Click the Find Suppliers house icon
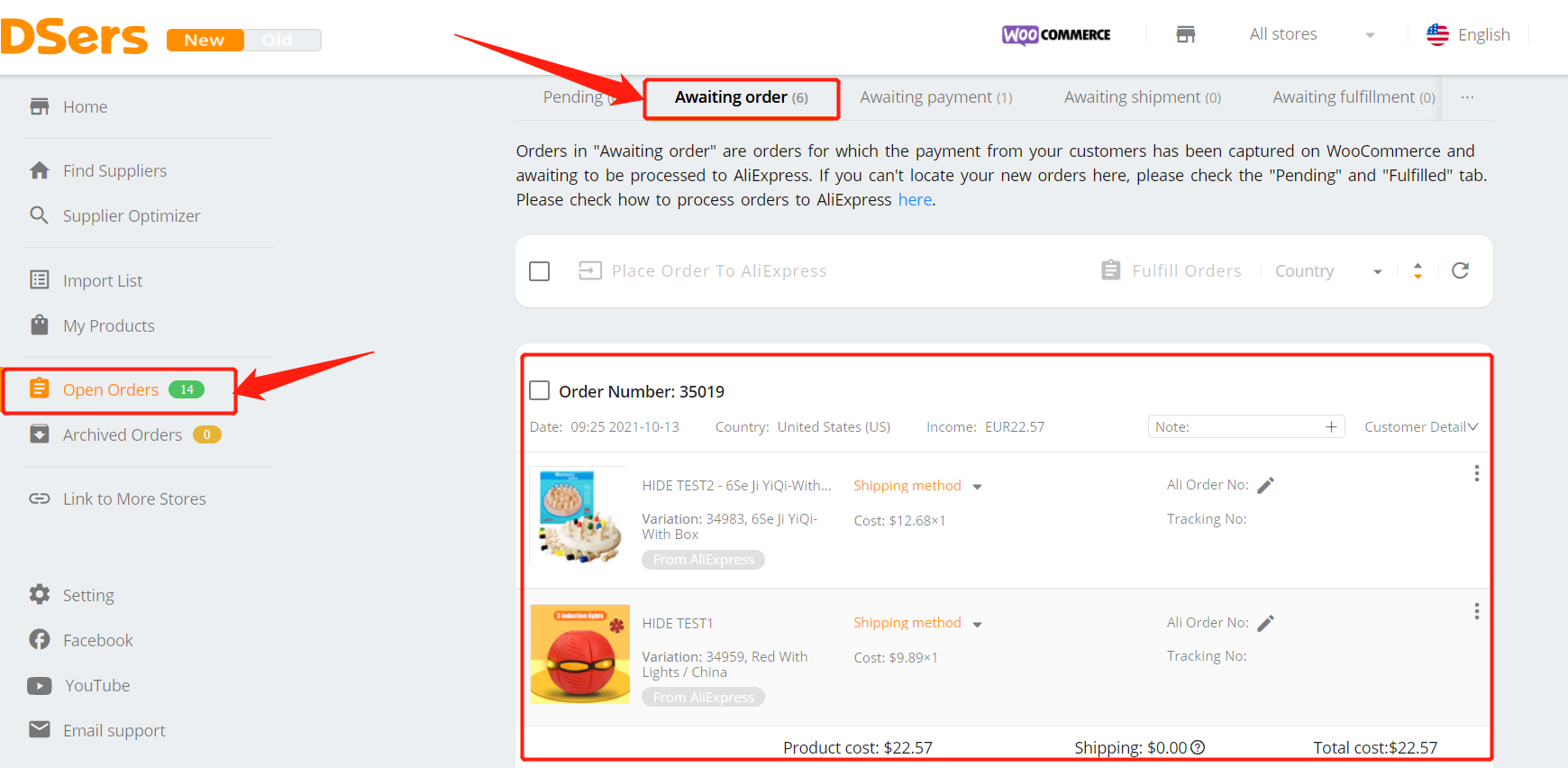The height and width of the screenshot is (768, 1568). 40,170
